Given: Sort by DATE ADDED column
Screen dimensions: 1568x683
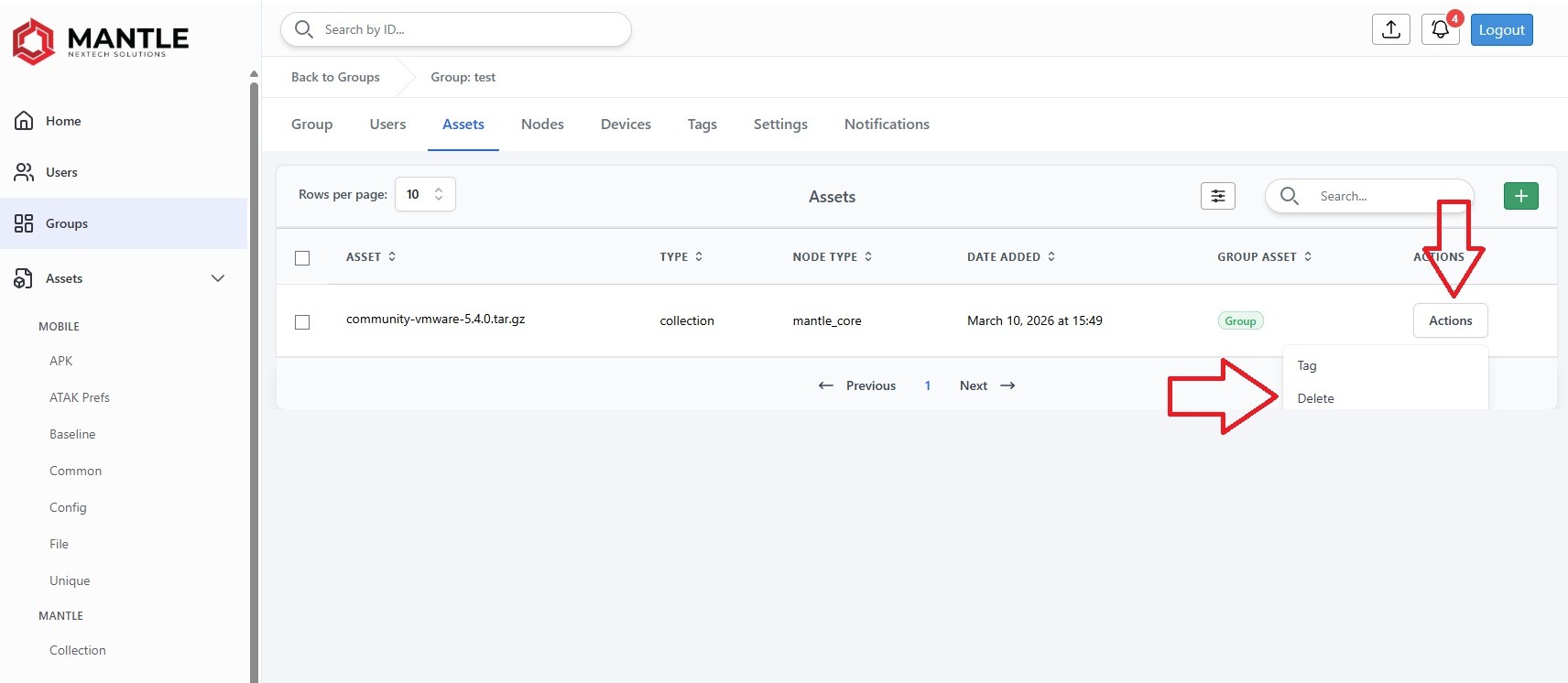Looking at the screenshot, I should tap(1011, 256).
